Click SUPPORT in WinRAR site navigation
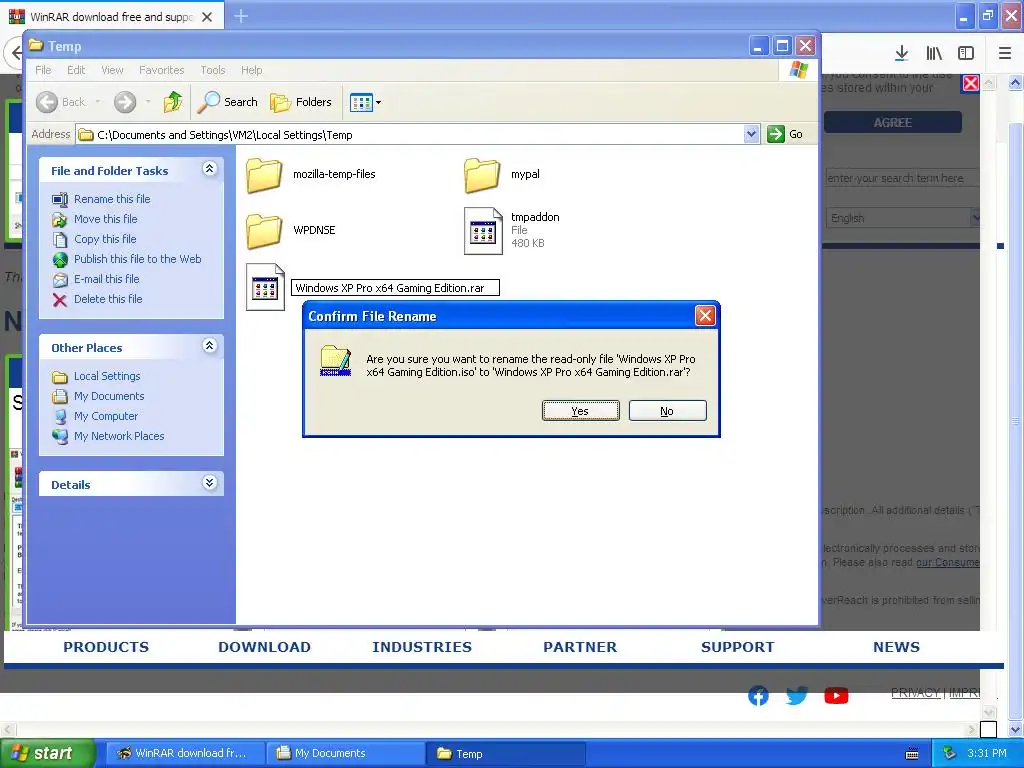 (x=737, y=647)
